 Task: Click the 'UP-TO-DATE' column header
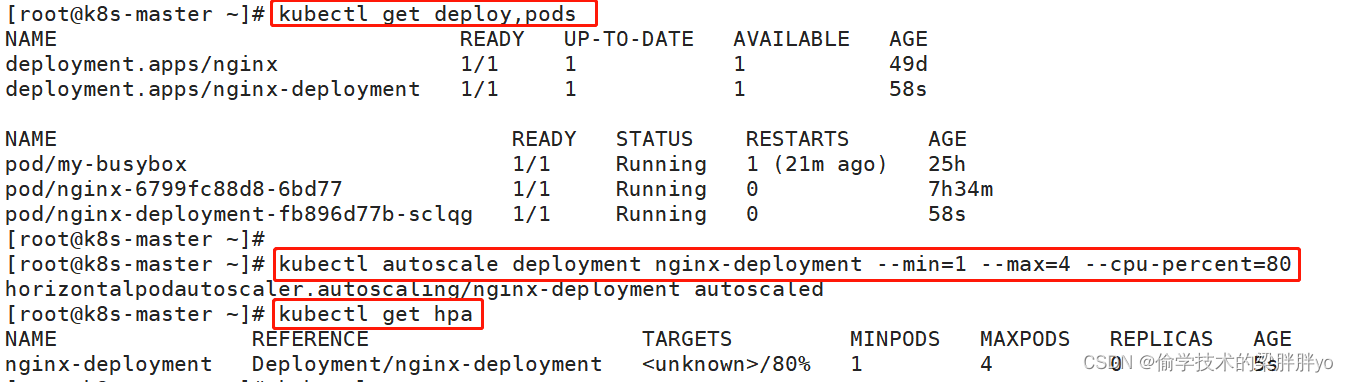coord(629,39)
